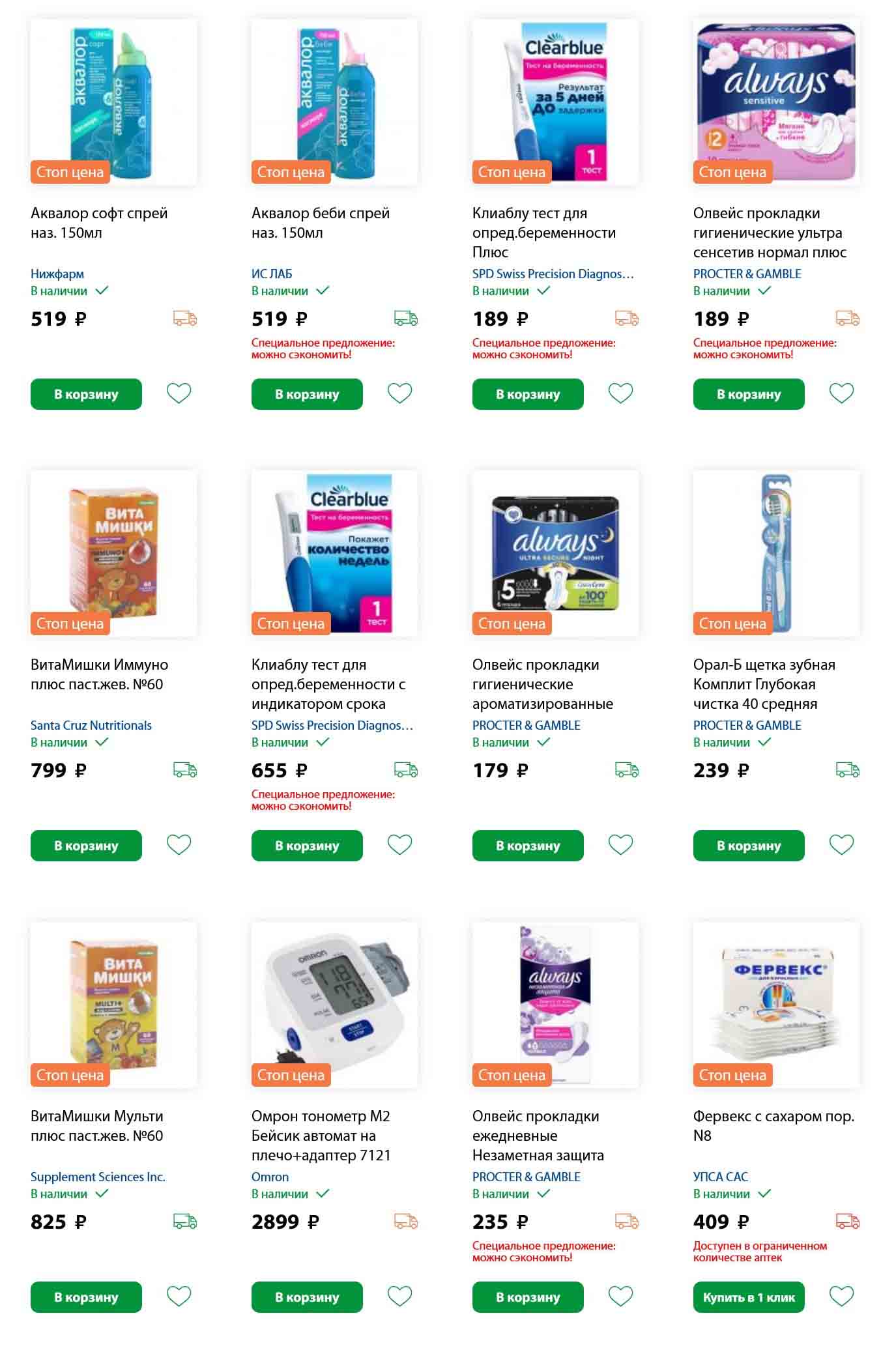Open Santa Cruz Nutritionals manufacturer link
This screenshot has height=1348, width=896.
coord(91,725)
